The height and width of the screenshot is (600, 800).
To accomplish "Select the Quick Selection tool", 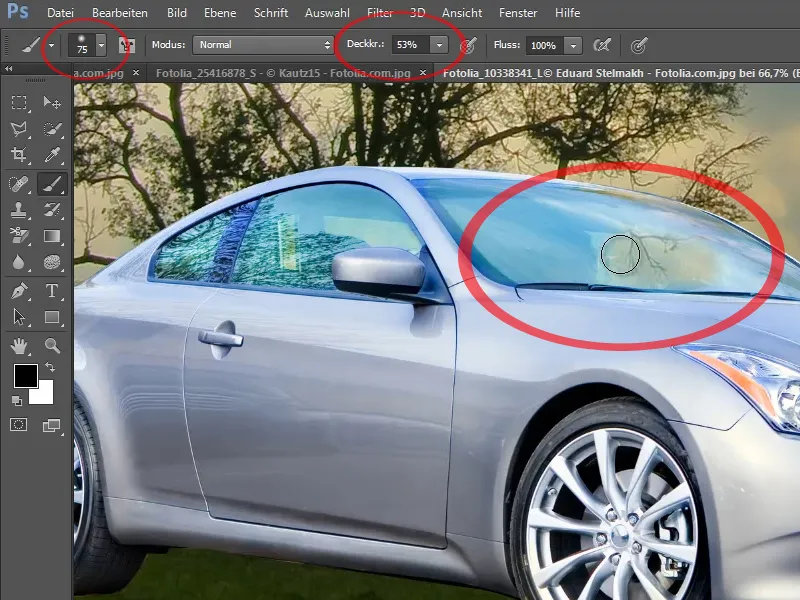I will pos(52,129).
